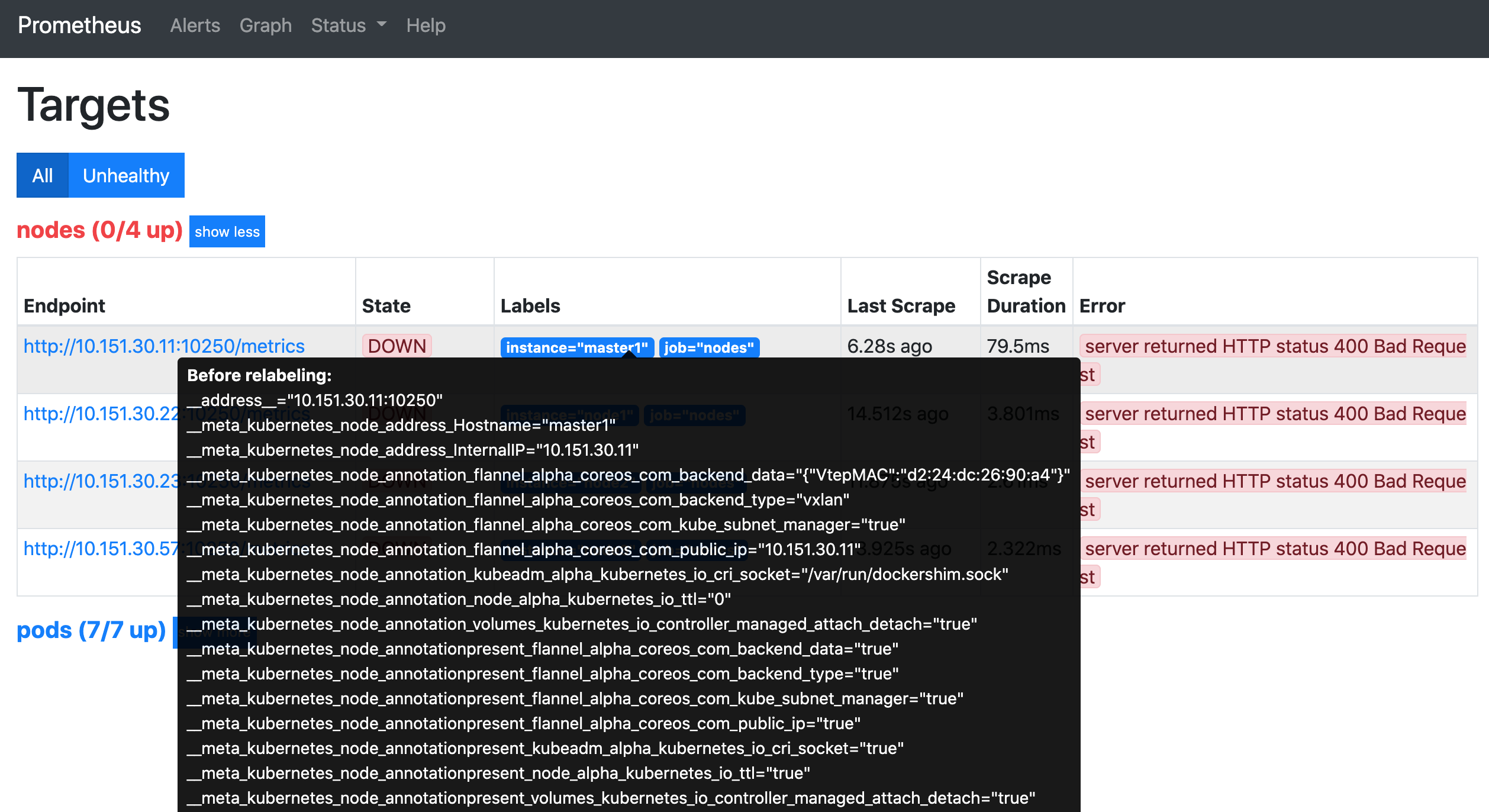Switch to Unhealthy targets filter
1489x812 pixels.
pyautogui.click(x=126, y=175)
